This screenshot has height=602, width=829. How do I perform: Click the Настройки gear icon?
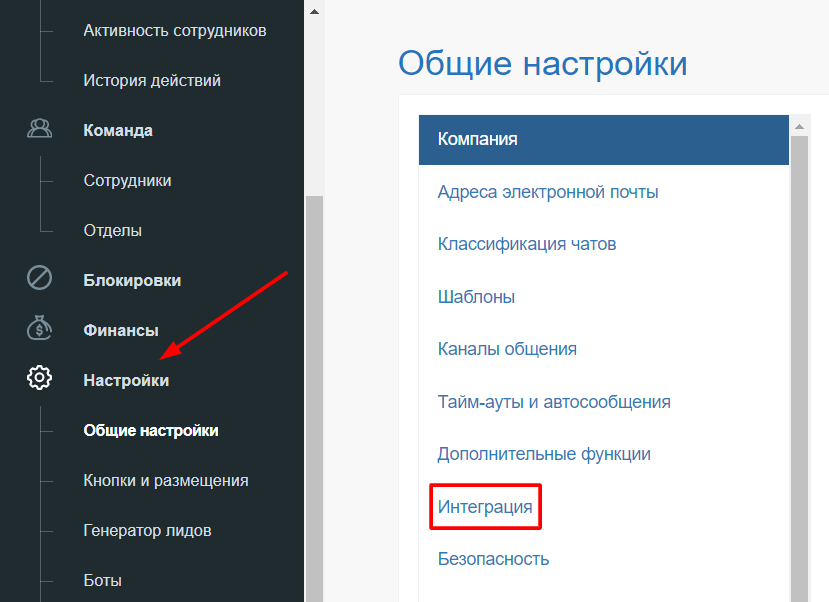pyautogui.click(x=39, y=379)
